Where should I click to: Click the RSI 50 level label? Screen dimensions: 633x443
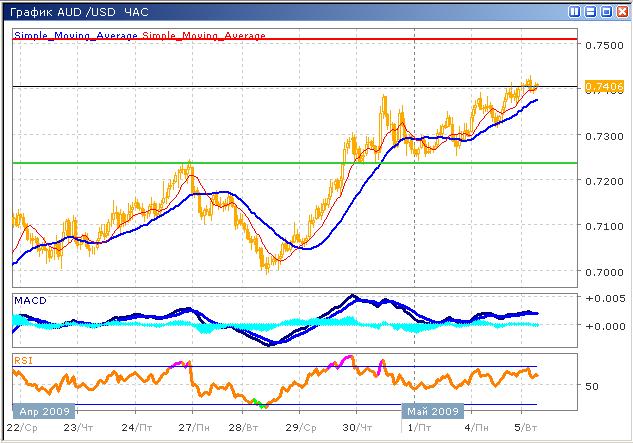point(592,386)
